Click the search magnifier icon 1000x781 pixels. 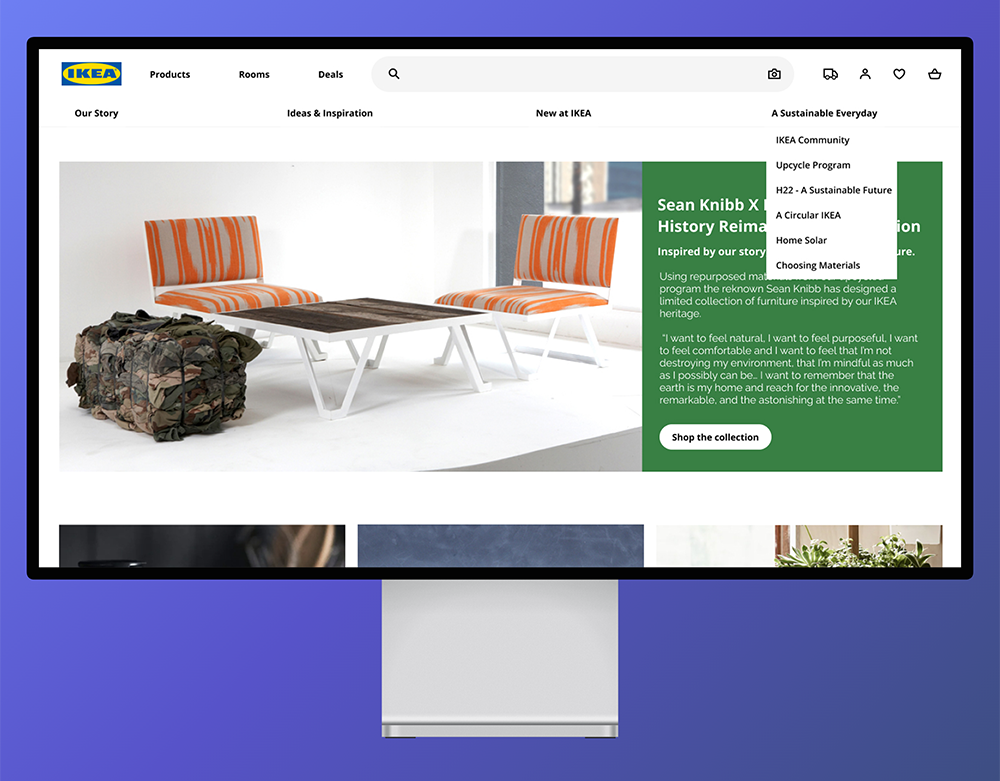(394, 74)
